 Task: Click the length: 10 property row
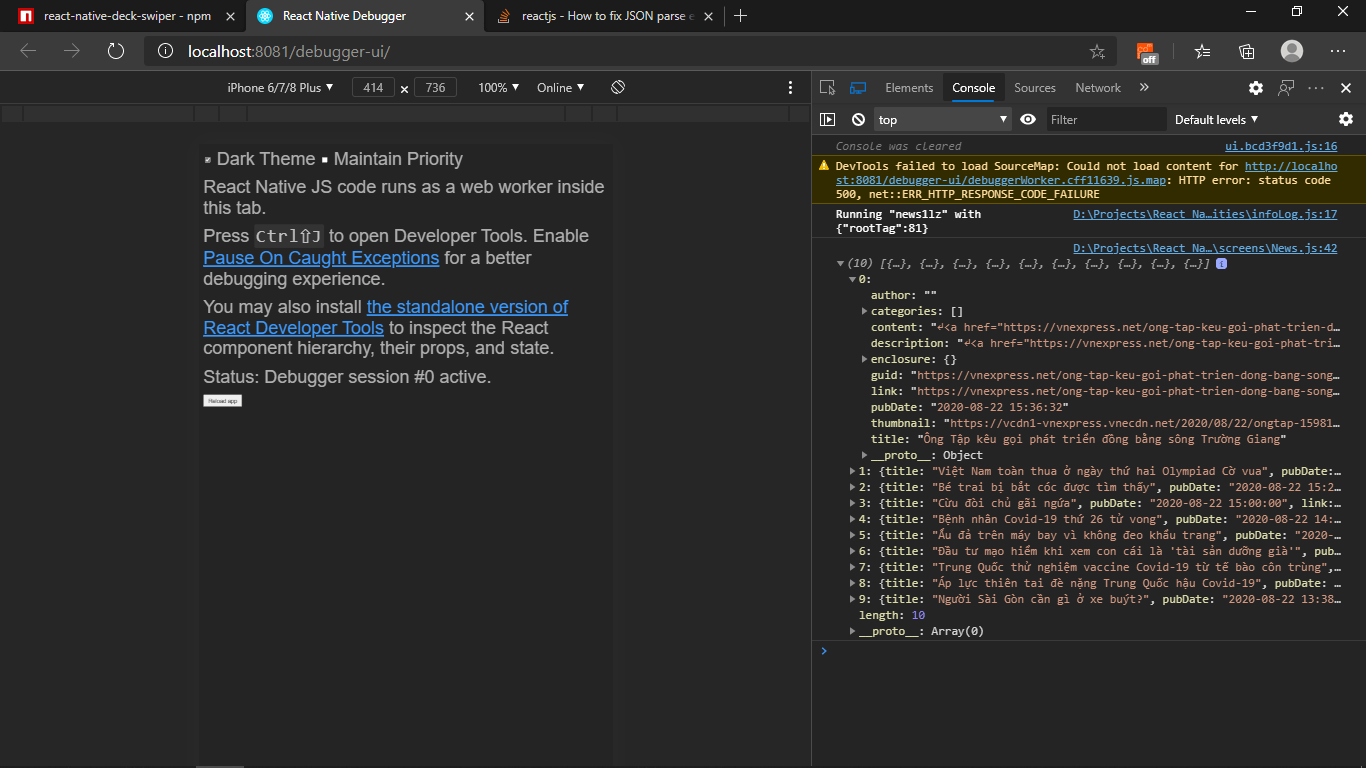(892, 615)
